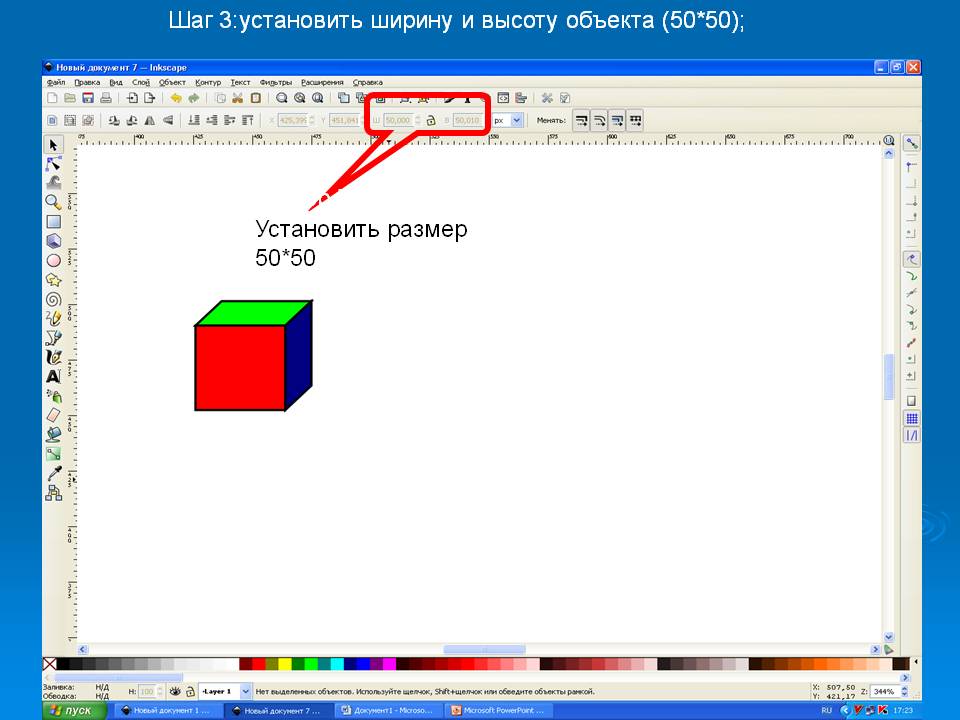This screenshot has height=720, width=960.
Task: Pick the Color dropper tool
Action: click(x=54, y=474)
